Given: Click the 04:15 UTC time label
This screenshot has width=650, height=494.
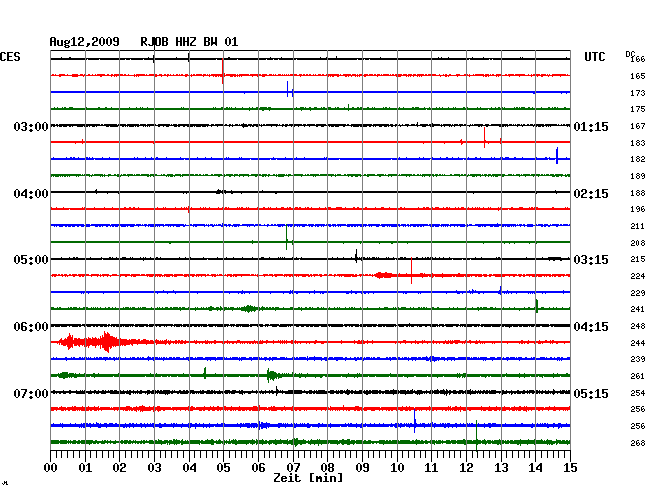Looking at the screenshot, I should [x=591, y=327].
